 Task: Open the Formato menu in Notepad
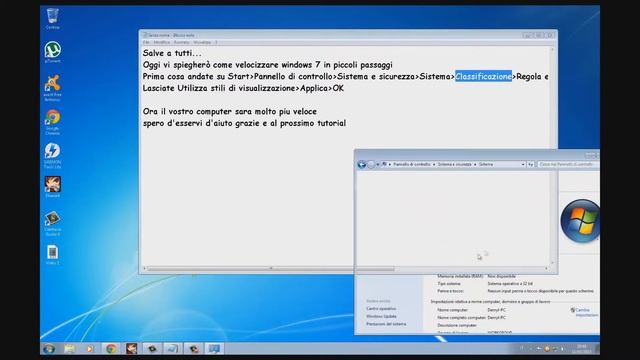click(x=182, y=42)
